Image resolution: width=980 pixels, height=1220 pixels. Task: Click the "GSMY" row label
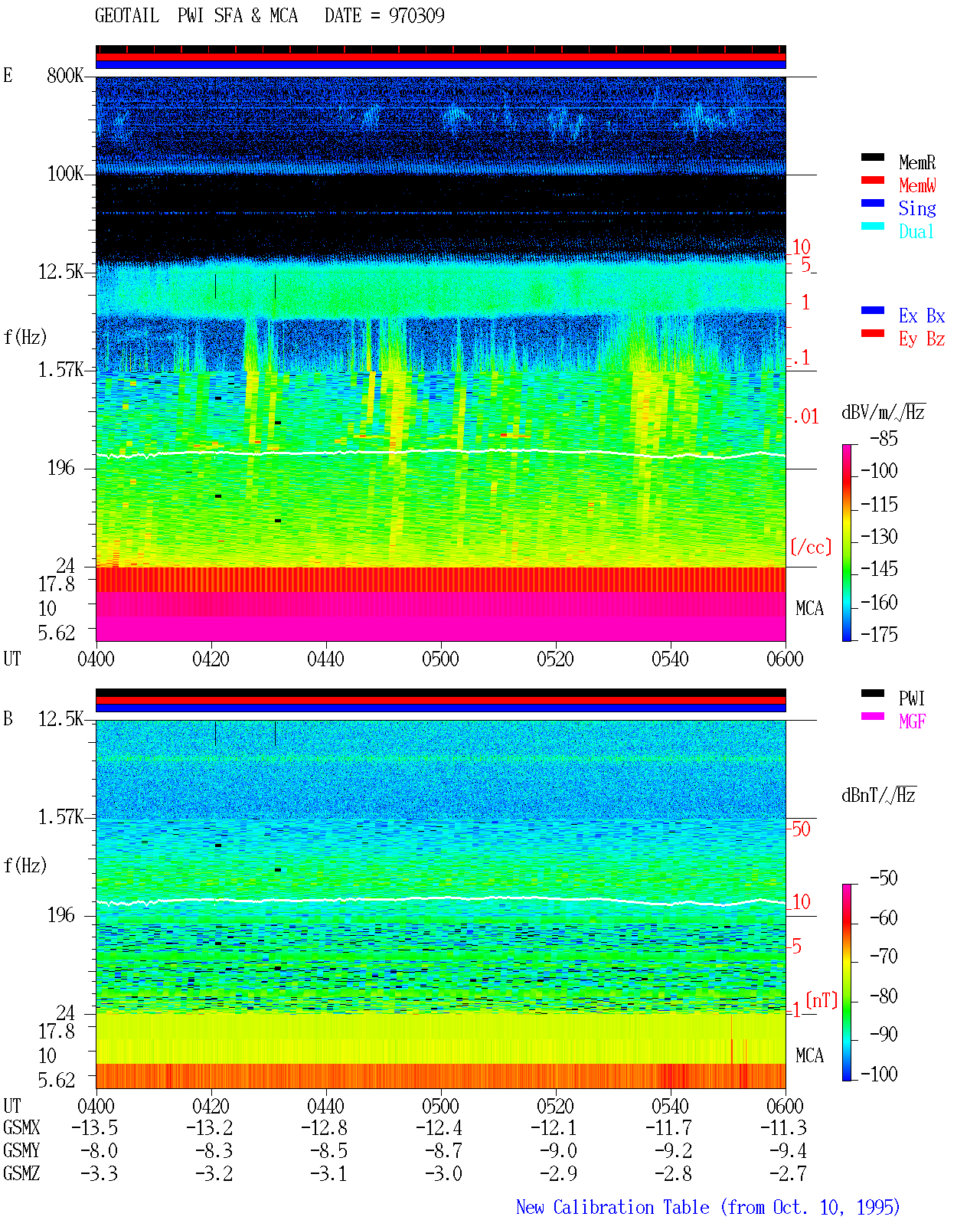(21, 1150)
